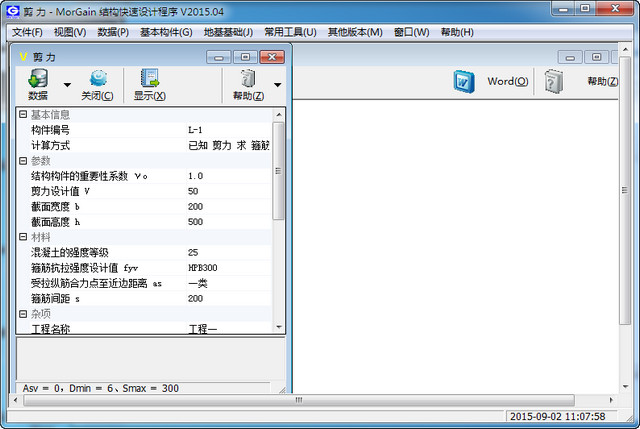
Task: Select the 箍筋抗拉强度设计值 HPB300 field
Action: (229, 268)
